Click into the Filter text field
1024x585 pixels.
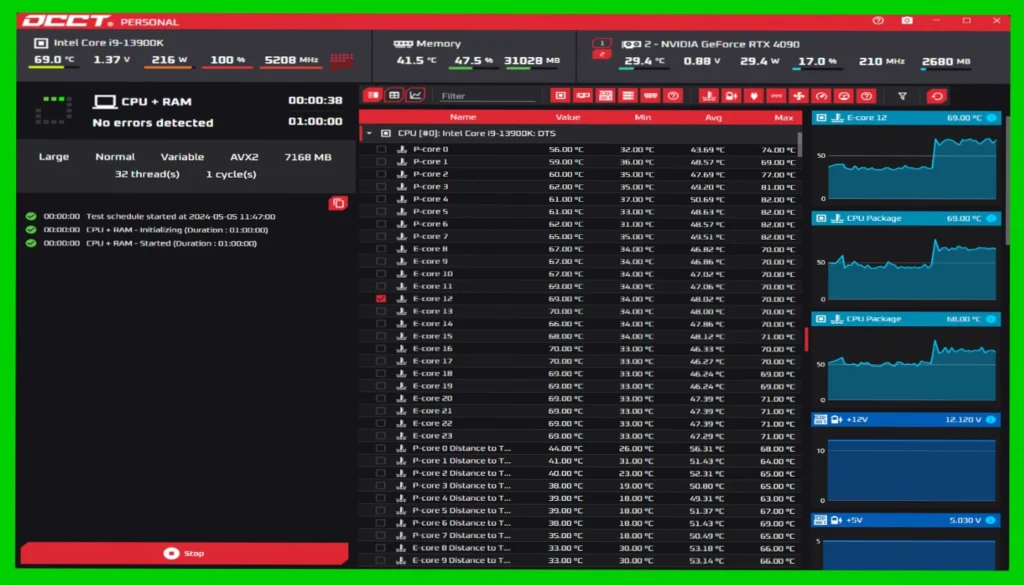[488, 96]
